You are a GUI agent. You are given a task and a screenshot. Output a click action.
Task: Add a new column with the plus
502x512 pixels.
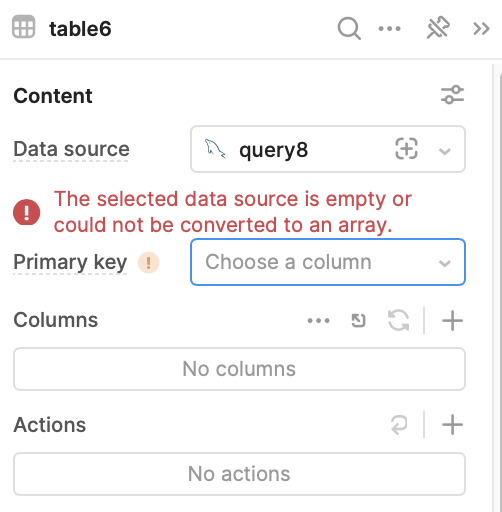452,321
